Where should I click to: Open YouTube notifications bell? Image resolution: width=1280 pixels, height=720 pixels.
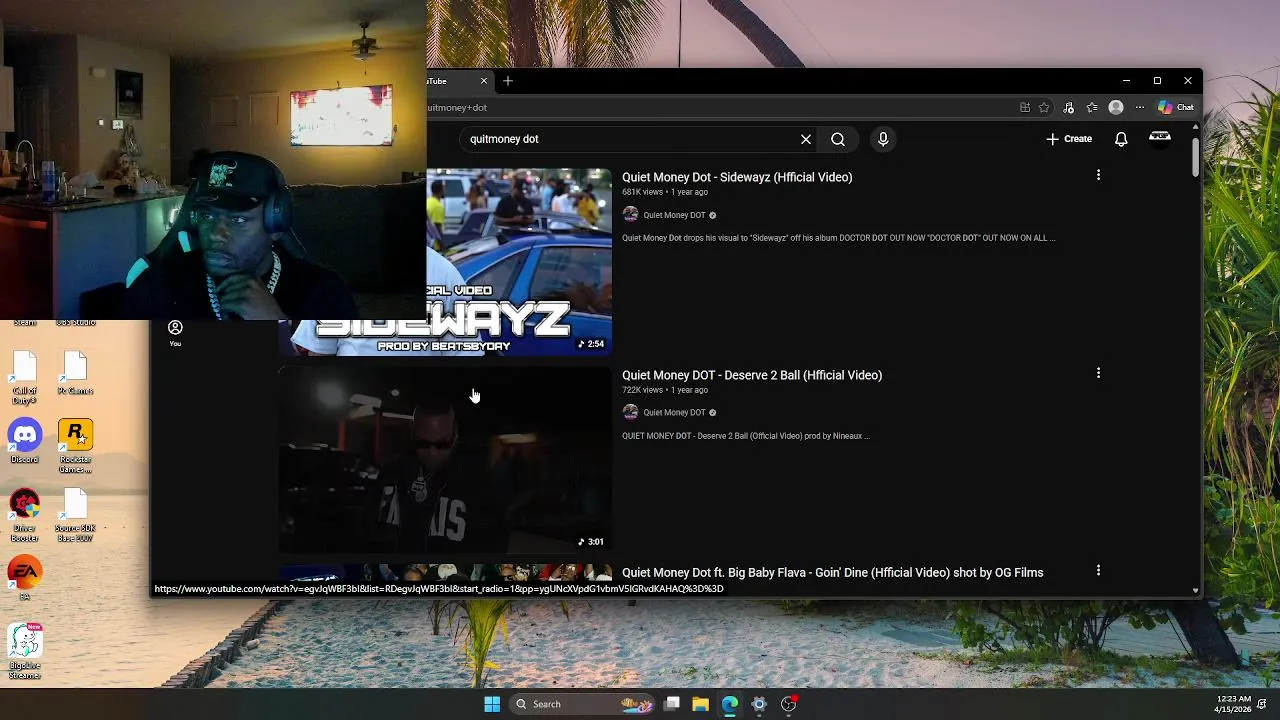pyautogui.click(x=1121, y=139)
